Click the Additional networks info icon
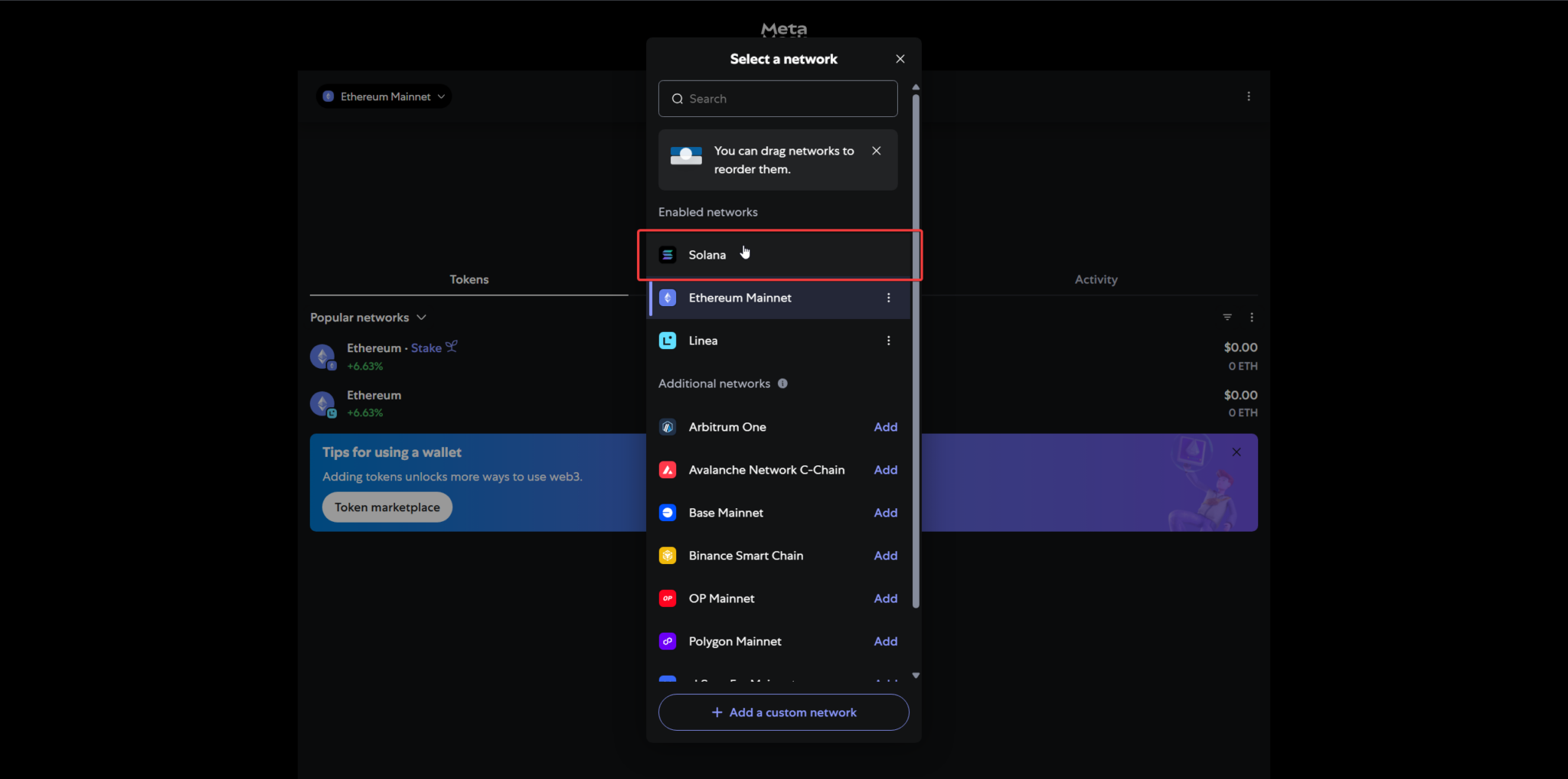 pos(782,383)
